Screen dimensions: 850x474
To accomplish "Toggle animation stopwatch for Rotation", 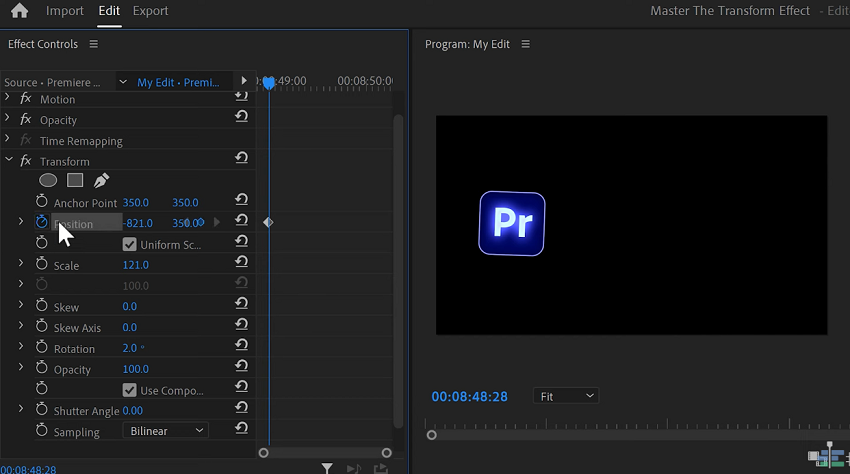I will (x=42, y=347).
